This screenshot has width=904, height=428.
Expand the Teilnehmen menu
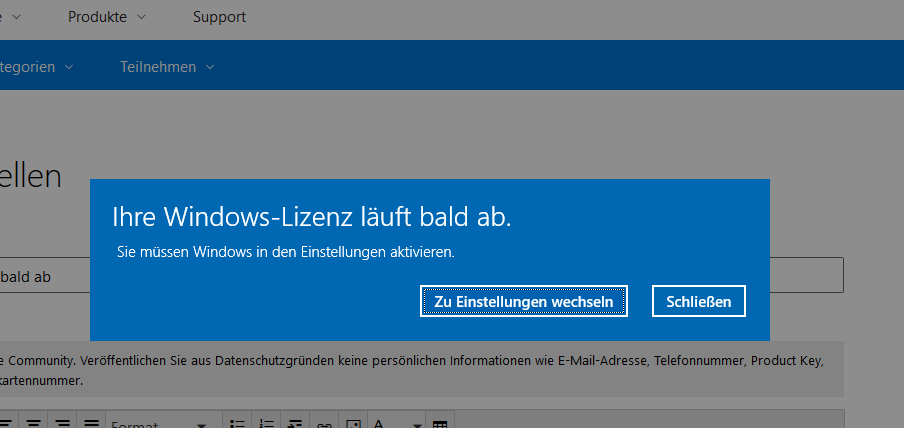(167, 67)
